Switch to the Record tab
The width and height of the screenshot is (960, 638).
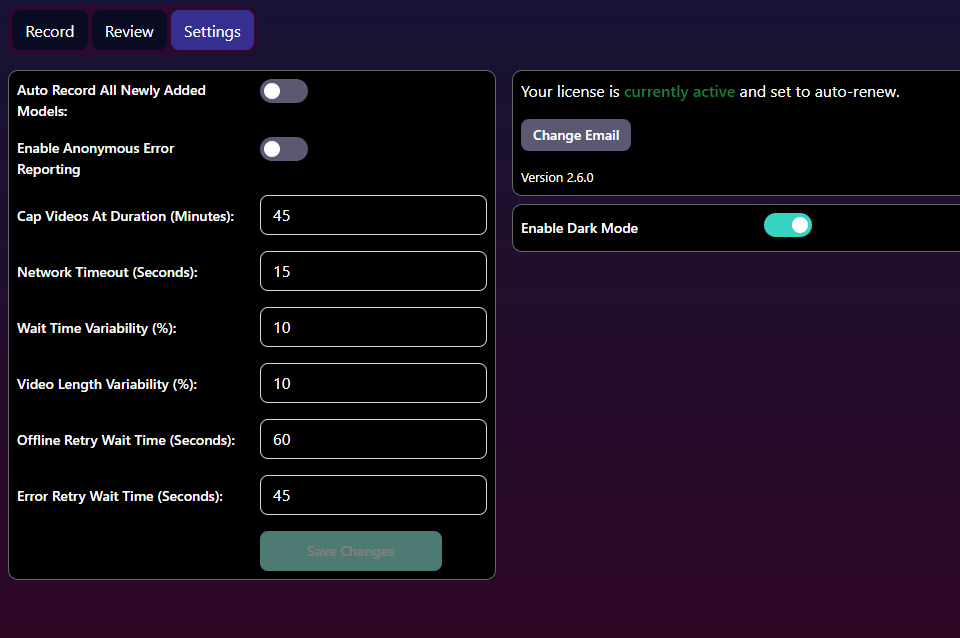coord(49,30)
